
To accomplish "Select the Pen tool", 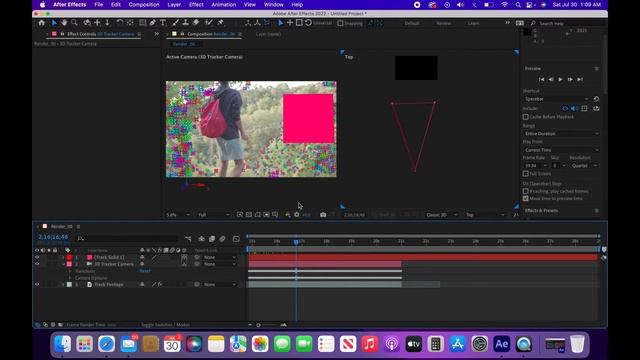I will [x=153, y=23].
